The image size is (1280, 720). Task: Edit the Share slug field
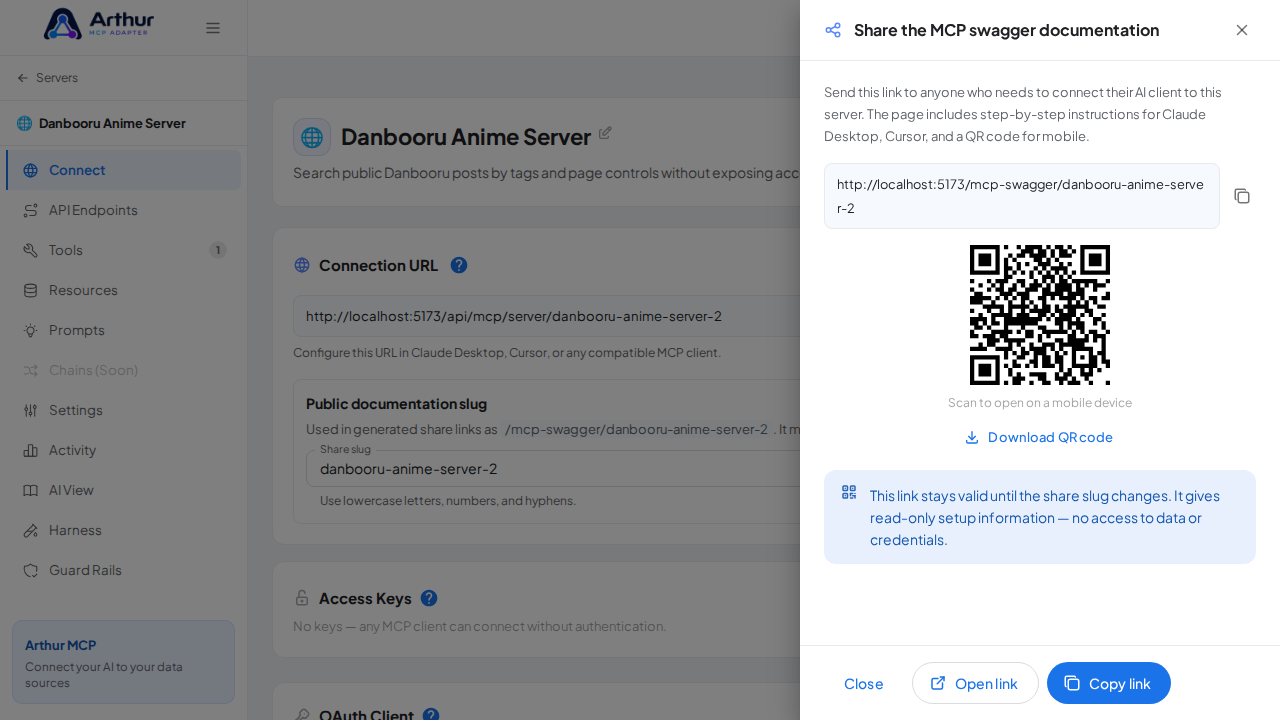click(553, 468)
